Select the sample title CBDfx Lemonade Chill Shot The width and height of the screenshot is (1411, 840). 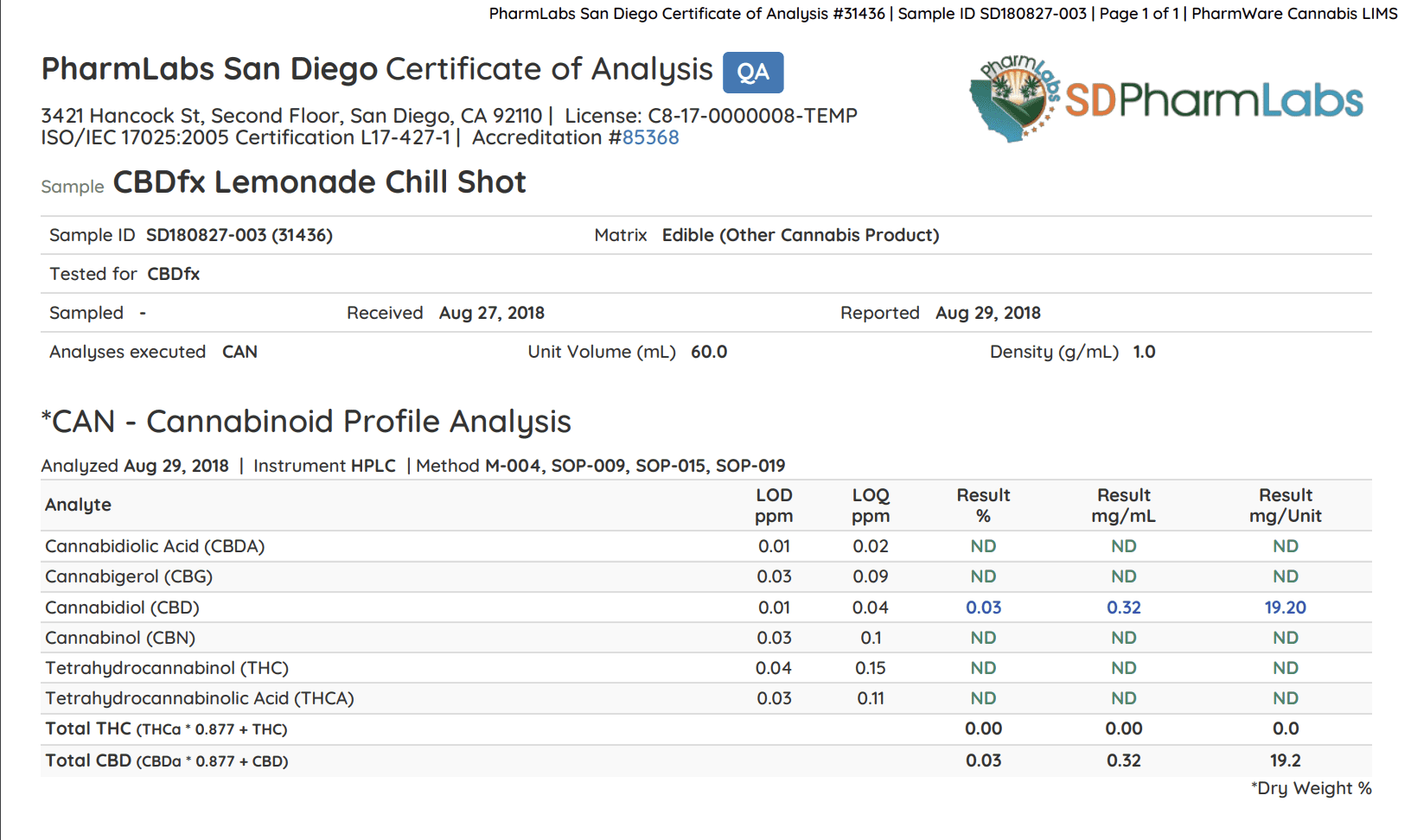(319, 182)
